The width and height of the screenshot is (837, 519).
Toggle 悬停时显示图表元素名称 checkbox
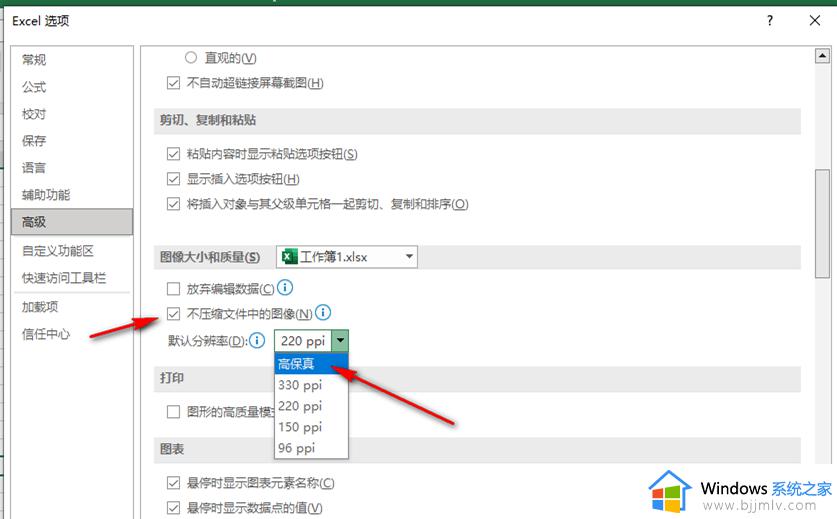click(x=173, y=483)
